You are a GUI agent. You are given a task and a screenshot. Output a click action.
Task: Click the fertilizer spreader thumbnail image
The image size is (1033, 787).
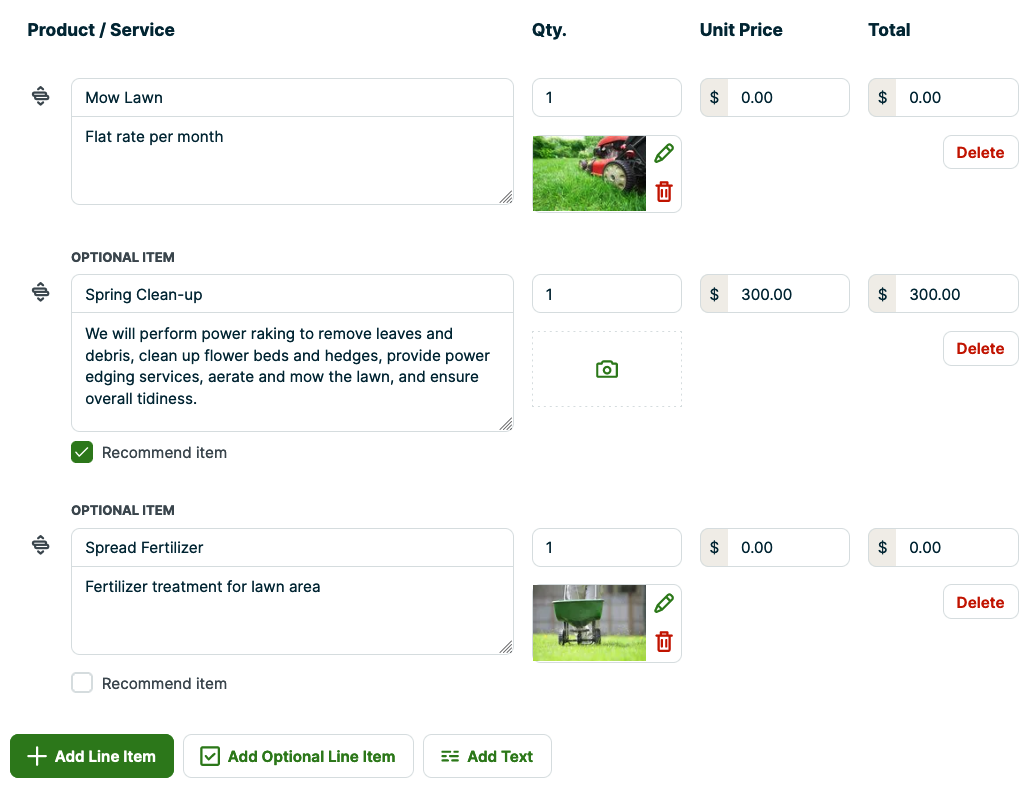coord(589,622)
